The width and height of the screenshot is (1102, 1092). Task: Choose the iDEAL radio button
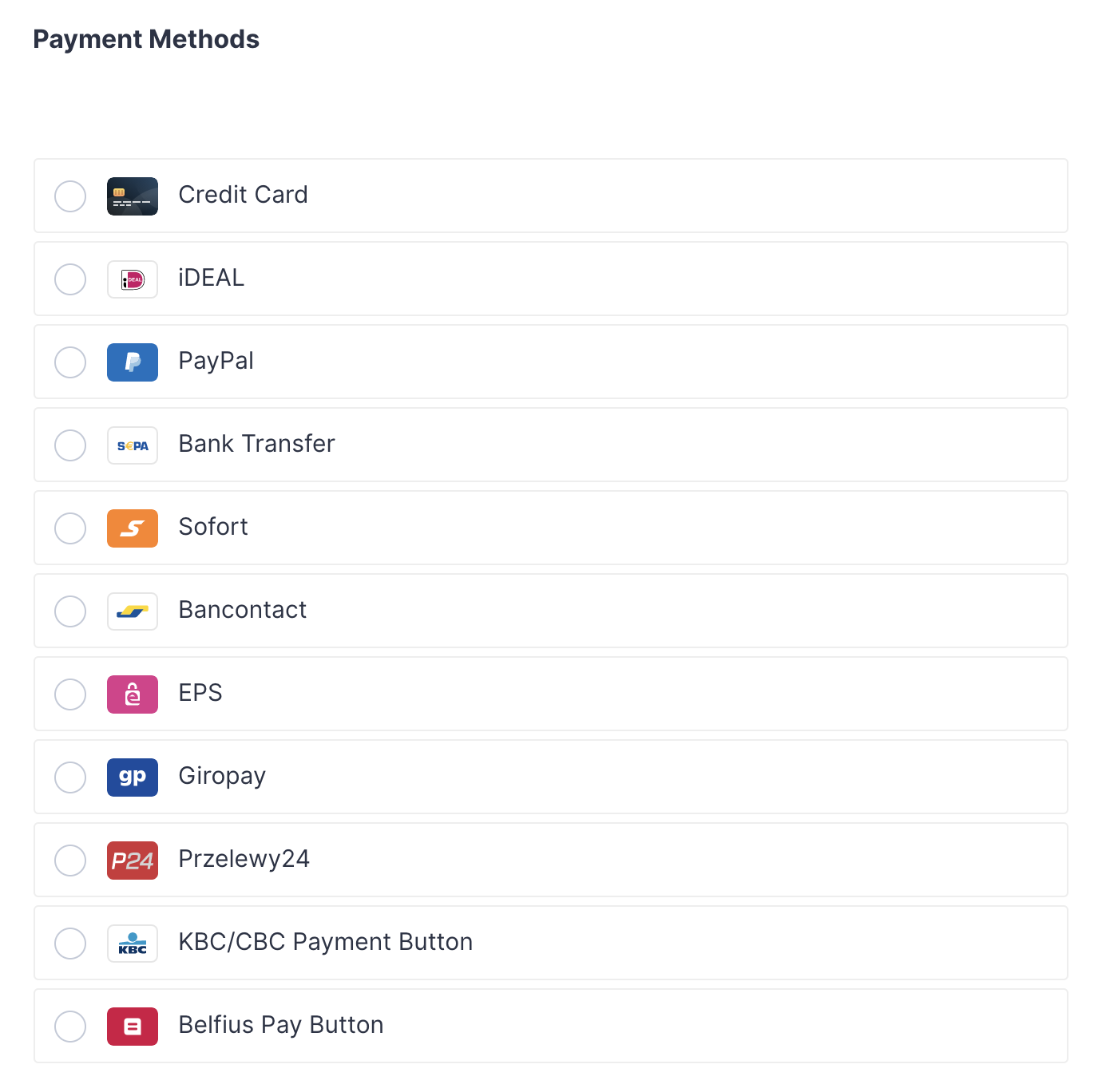pos(70,279)
